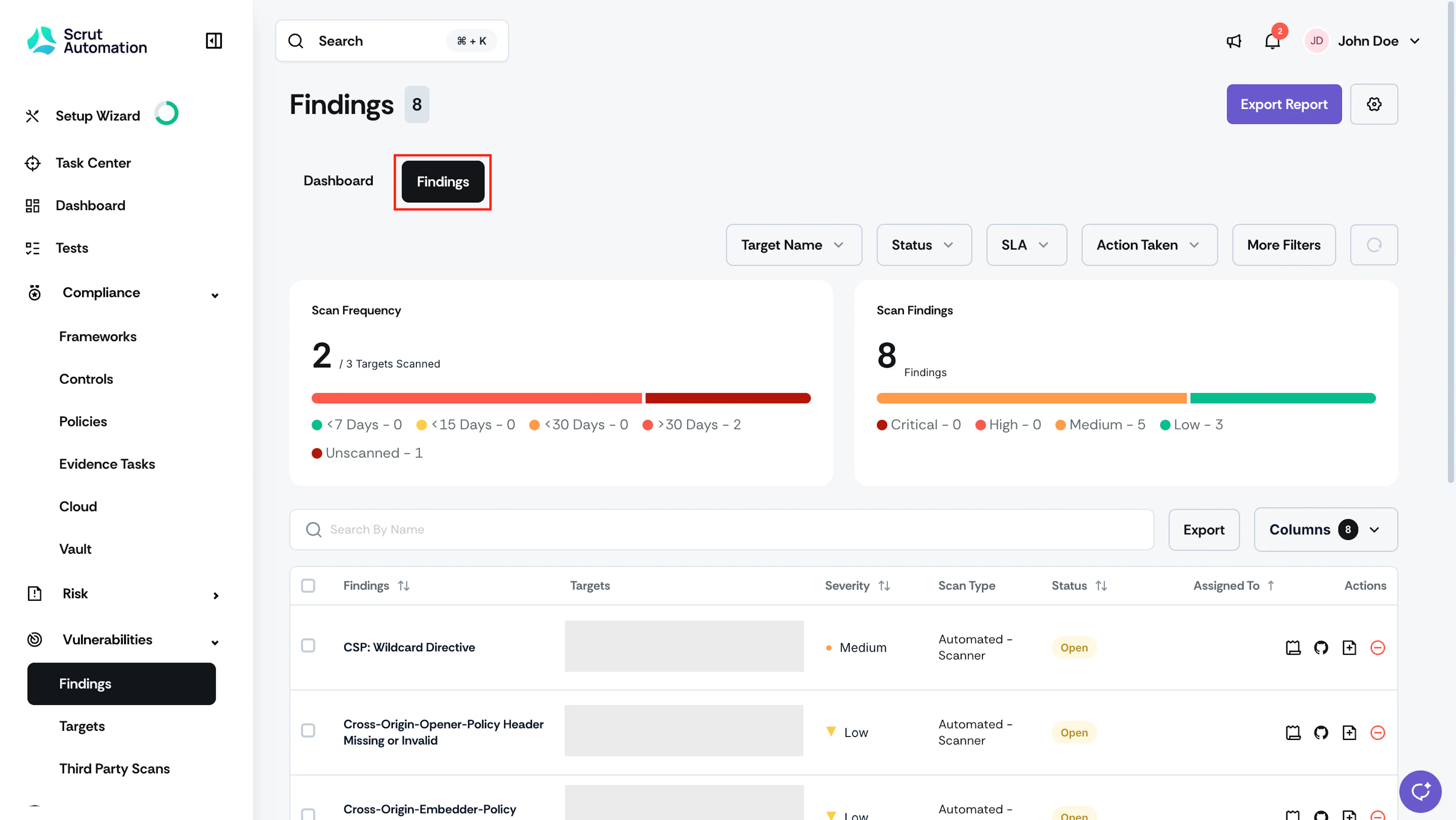Add document icon for Cross-Origin-Opener-Policy row
1456x820 pixels.
click(1349, 732)
